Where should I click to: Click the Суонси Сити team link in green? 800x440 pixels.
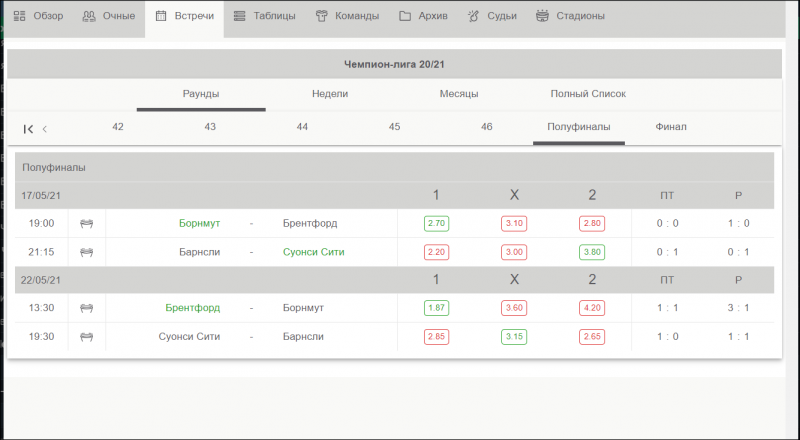[314, 252]
